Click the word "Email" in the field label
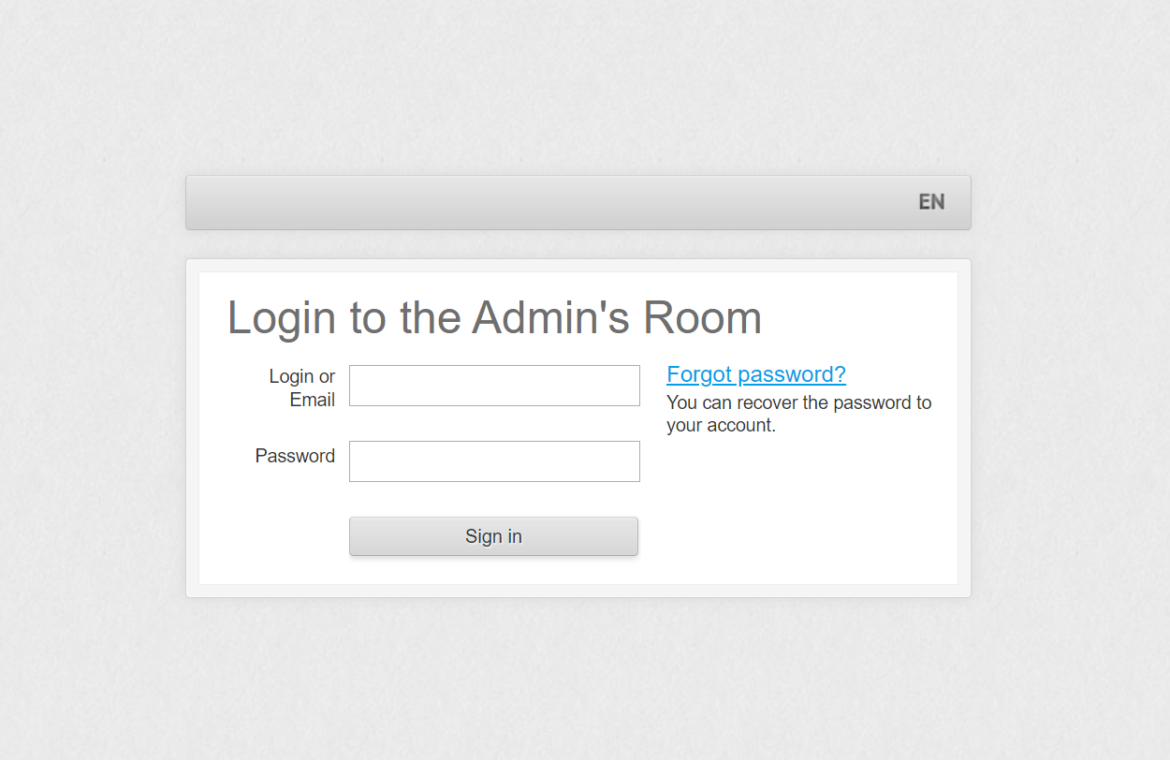Viewport: 1170px width, 760px height. (x=312, y=400)
